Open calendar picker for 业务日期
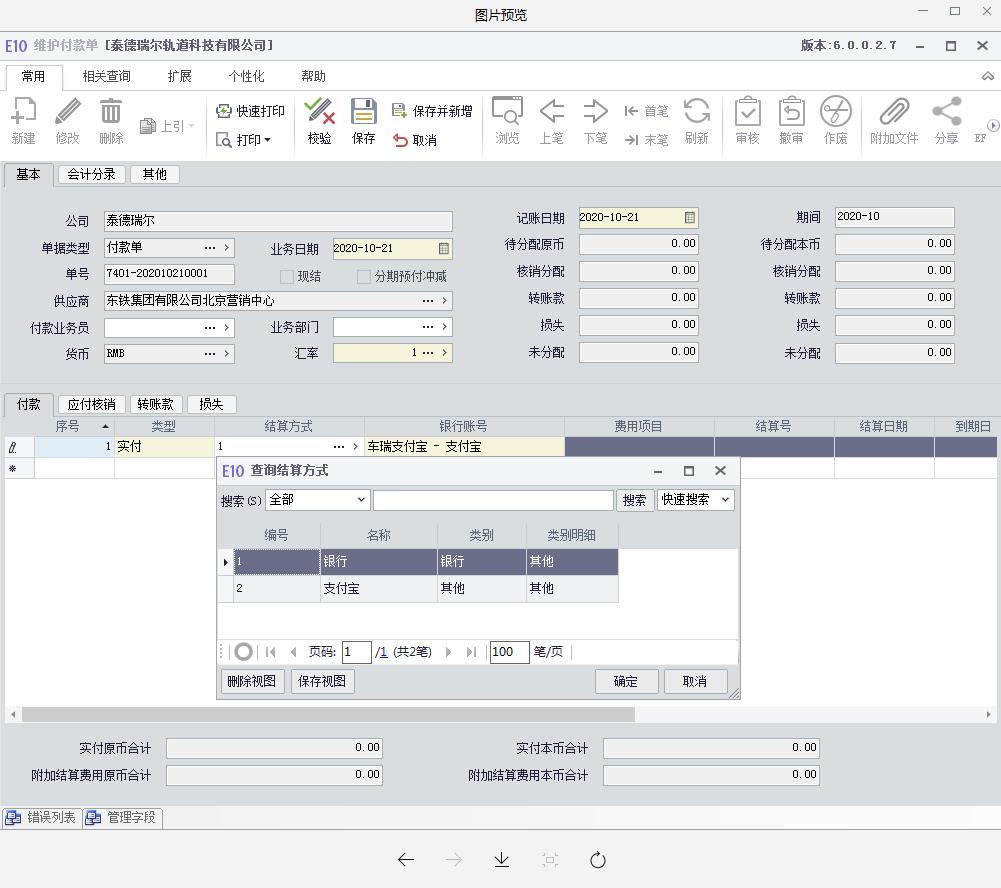Screen dimensions: 1001x888 [x=444, y=248]
